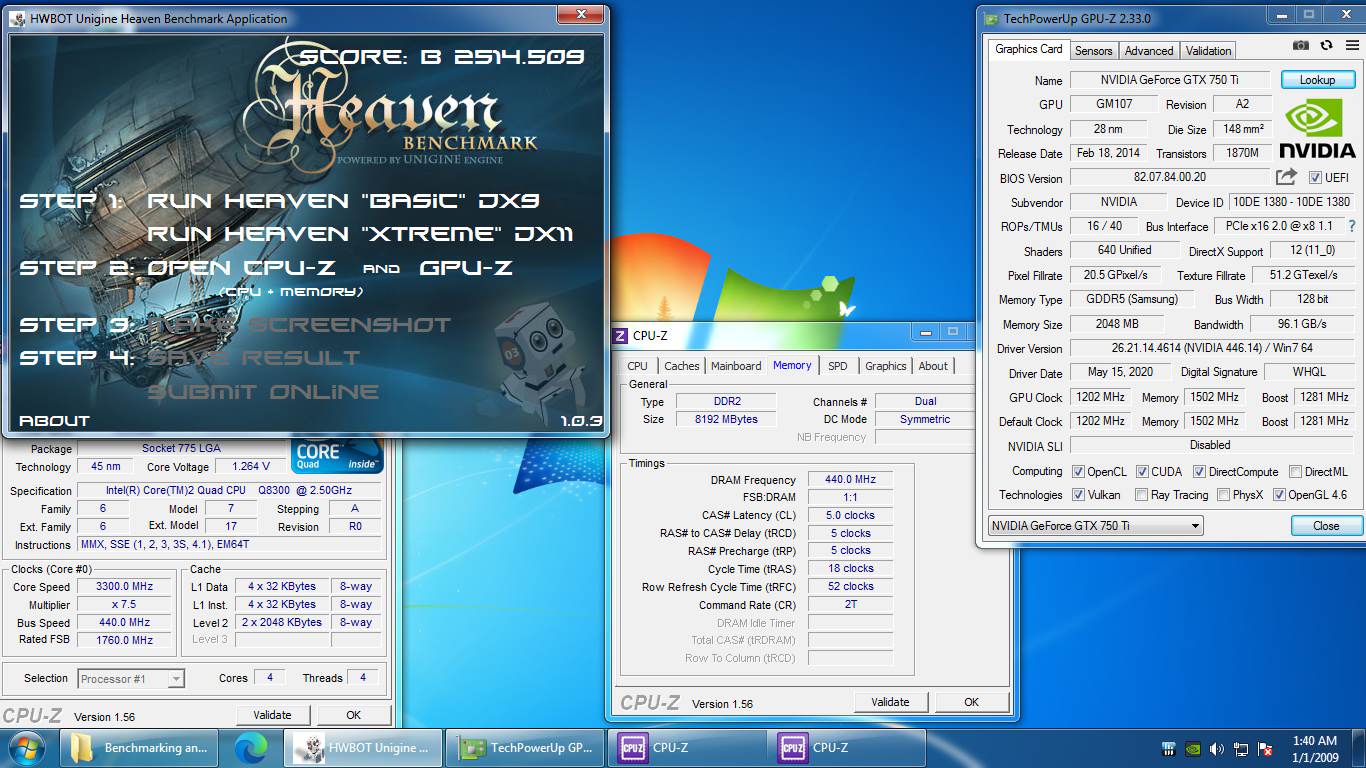Open the Caches tab in CPU-Z

tap(681, 366)
